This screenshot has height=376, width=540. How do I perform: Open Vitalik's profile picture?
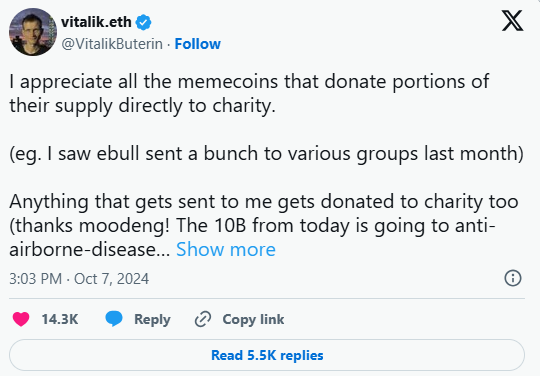point(33,32)
